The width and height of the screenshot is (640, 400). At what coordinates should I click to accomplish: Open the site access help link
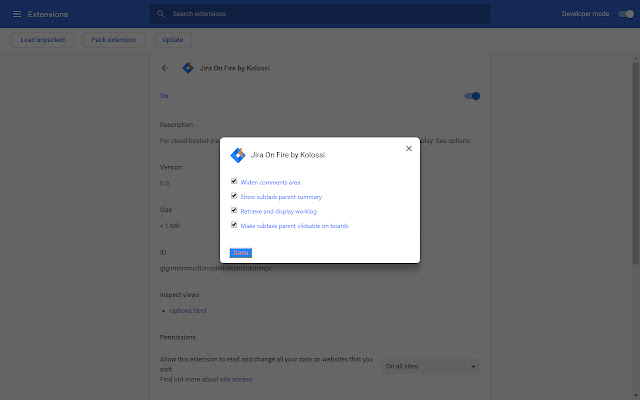236,379
